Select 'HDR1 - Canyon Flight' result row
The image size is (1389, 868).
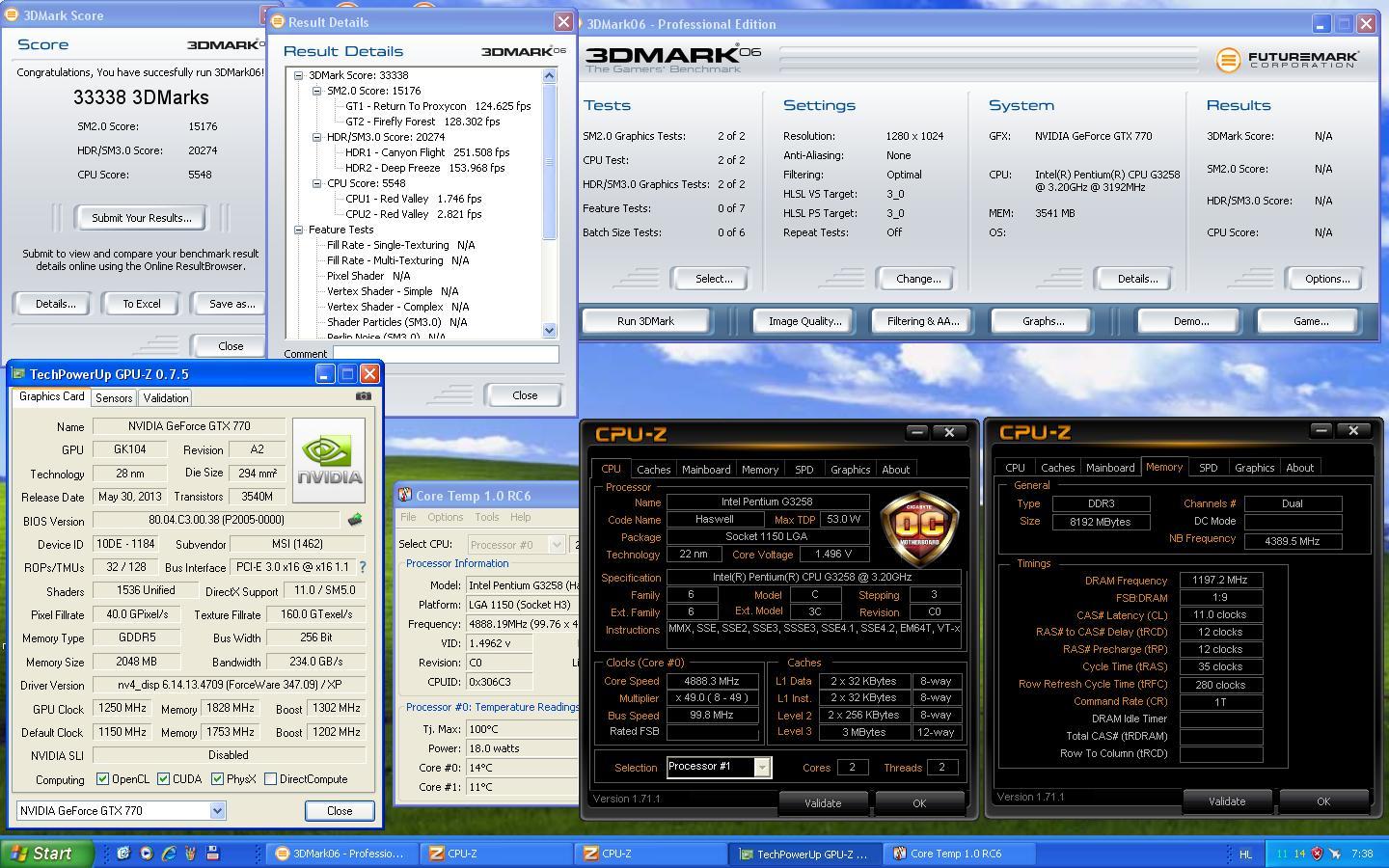(x=427, y=152)
